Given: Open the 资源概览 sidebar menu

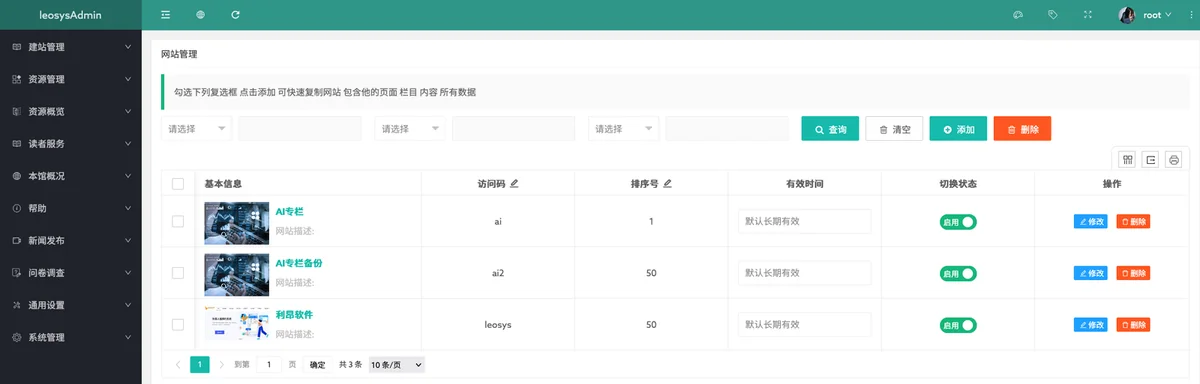Looking at the screenshot, I should coord(71,111).
